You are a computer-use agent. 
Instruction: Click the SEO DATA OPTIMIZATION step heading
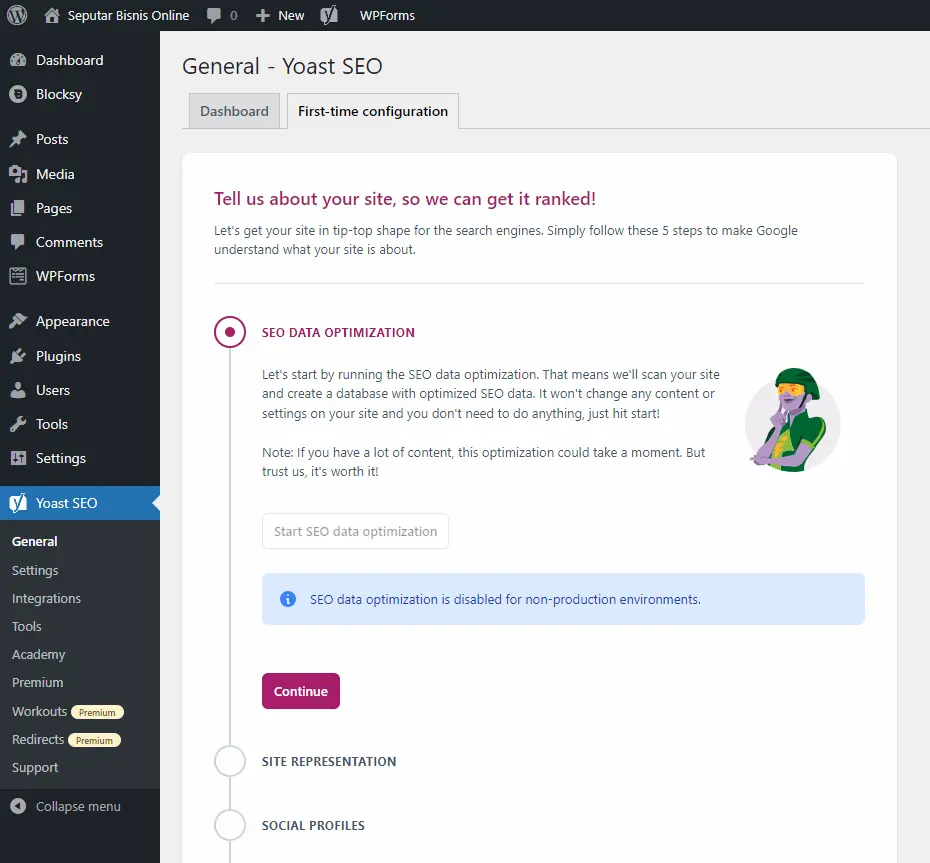click(338, 332)
